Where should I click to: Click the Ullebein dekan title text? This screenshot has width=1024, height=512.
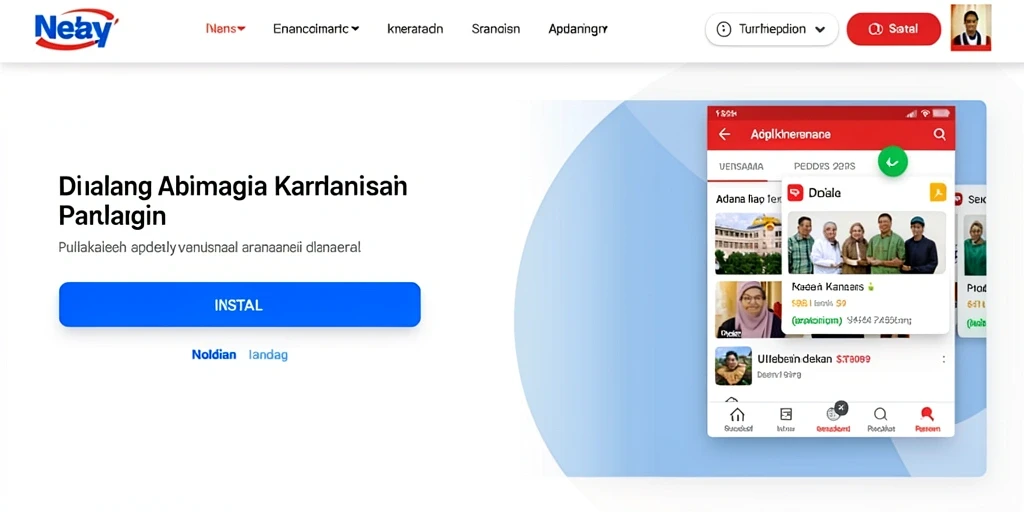[794, 359]
